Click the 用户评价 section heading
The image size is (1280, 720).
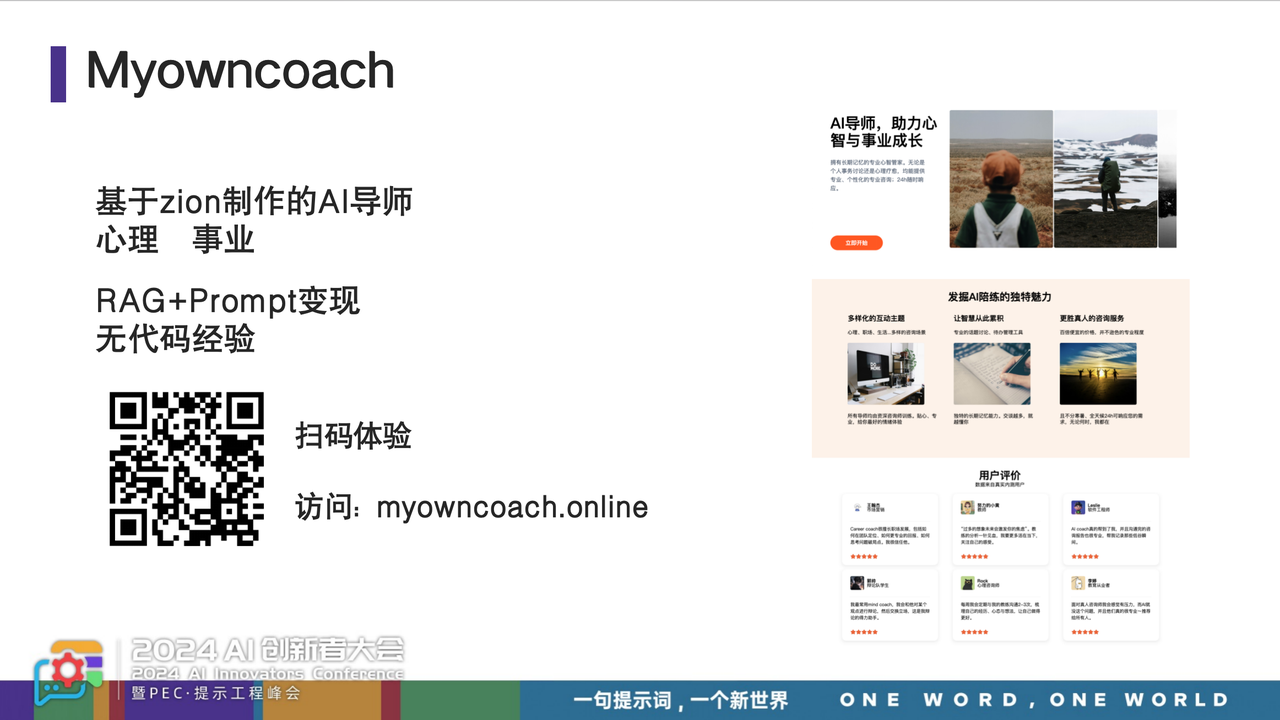[1000, 475]
